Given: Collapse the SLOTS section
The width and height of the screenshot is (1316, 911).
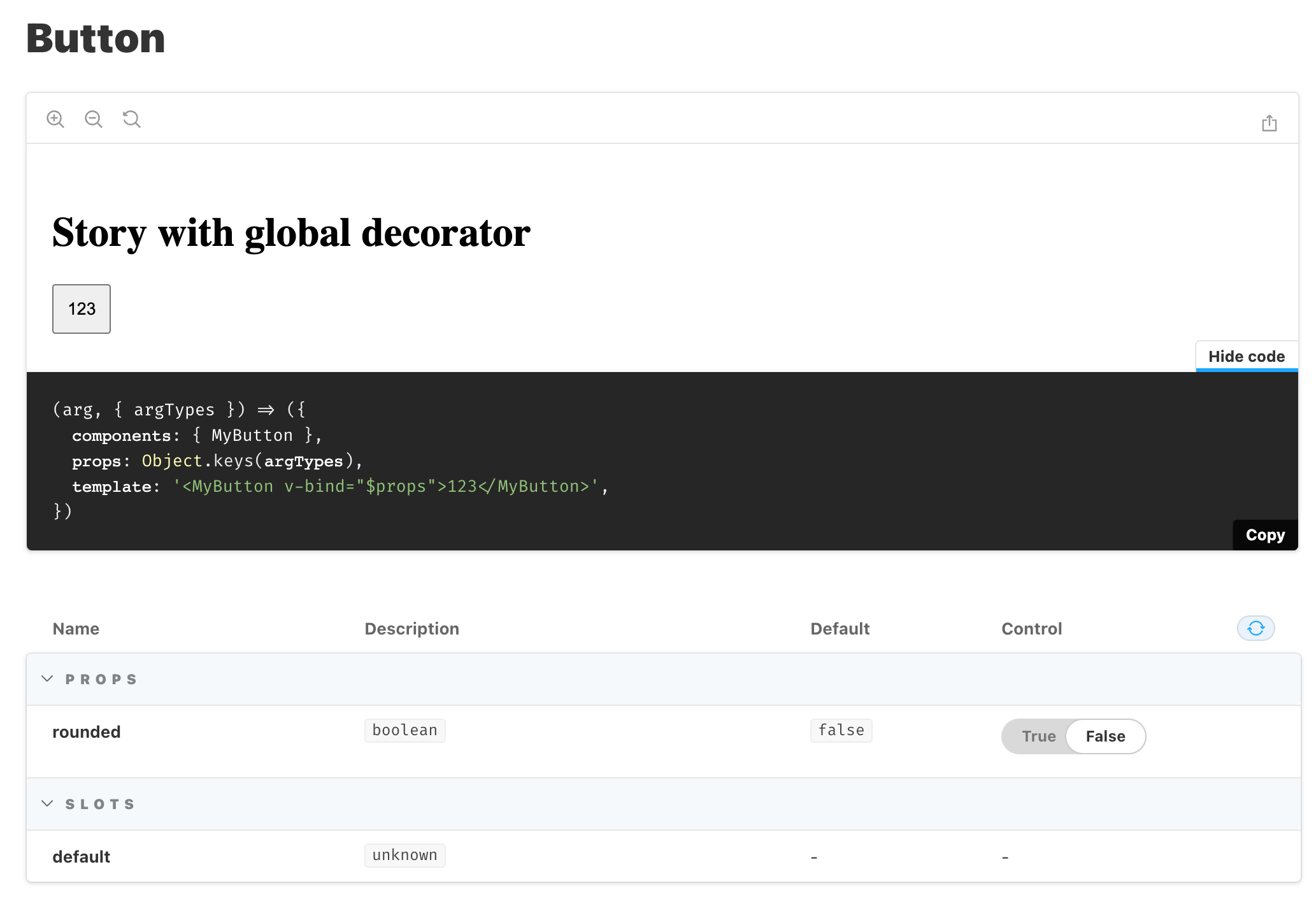Looking at the screenshot, I should point(46,803).
